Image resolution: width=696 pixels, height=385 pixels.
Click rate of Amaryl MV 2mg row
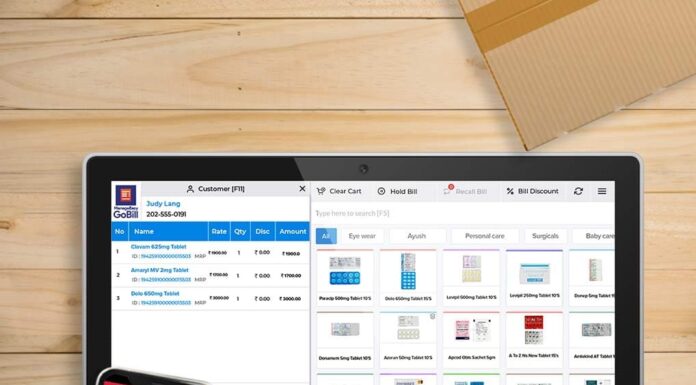[218, 275]
